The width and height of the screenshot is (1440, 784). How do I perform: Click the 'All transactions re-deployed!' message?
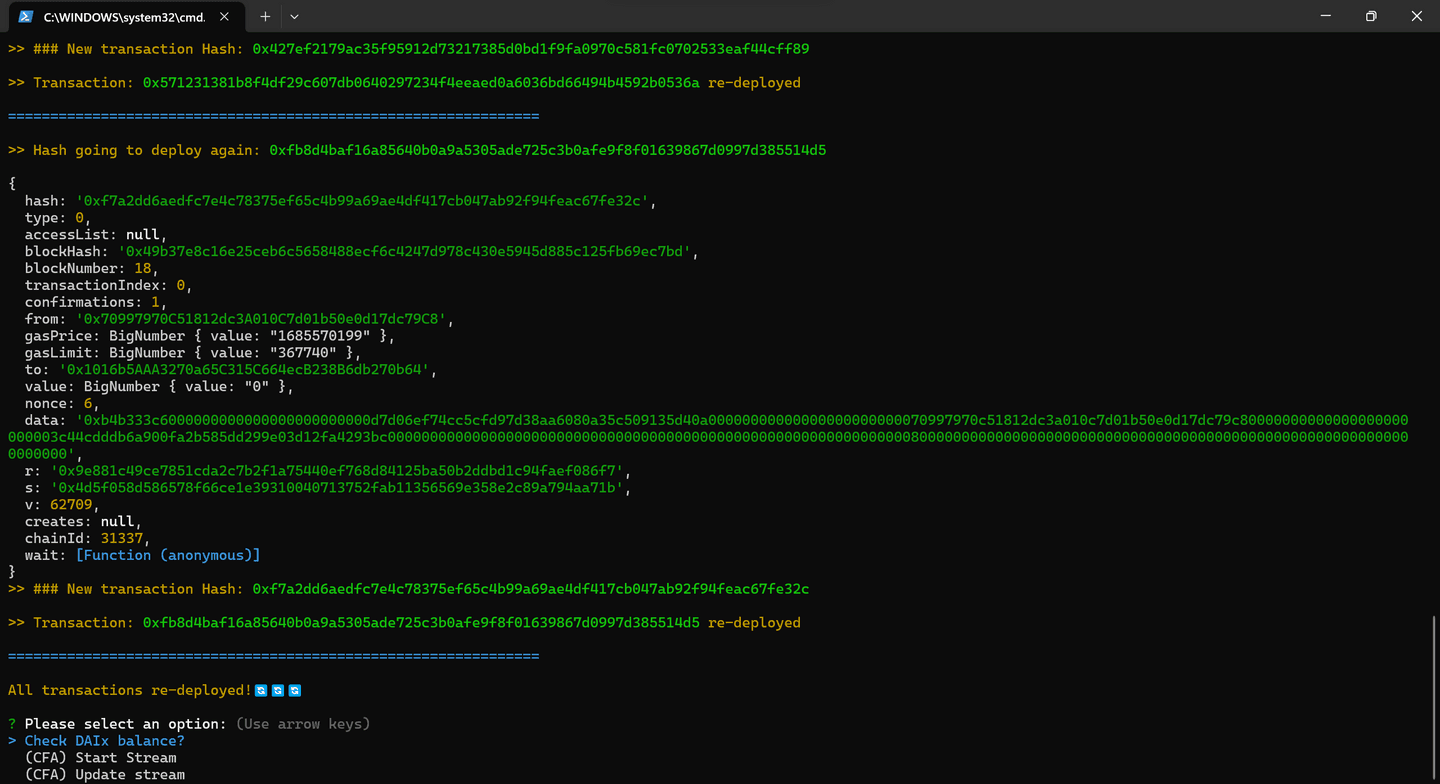(130, 692)
